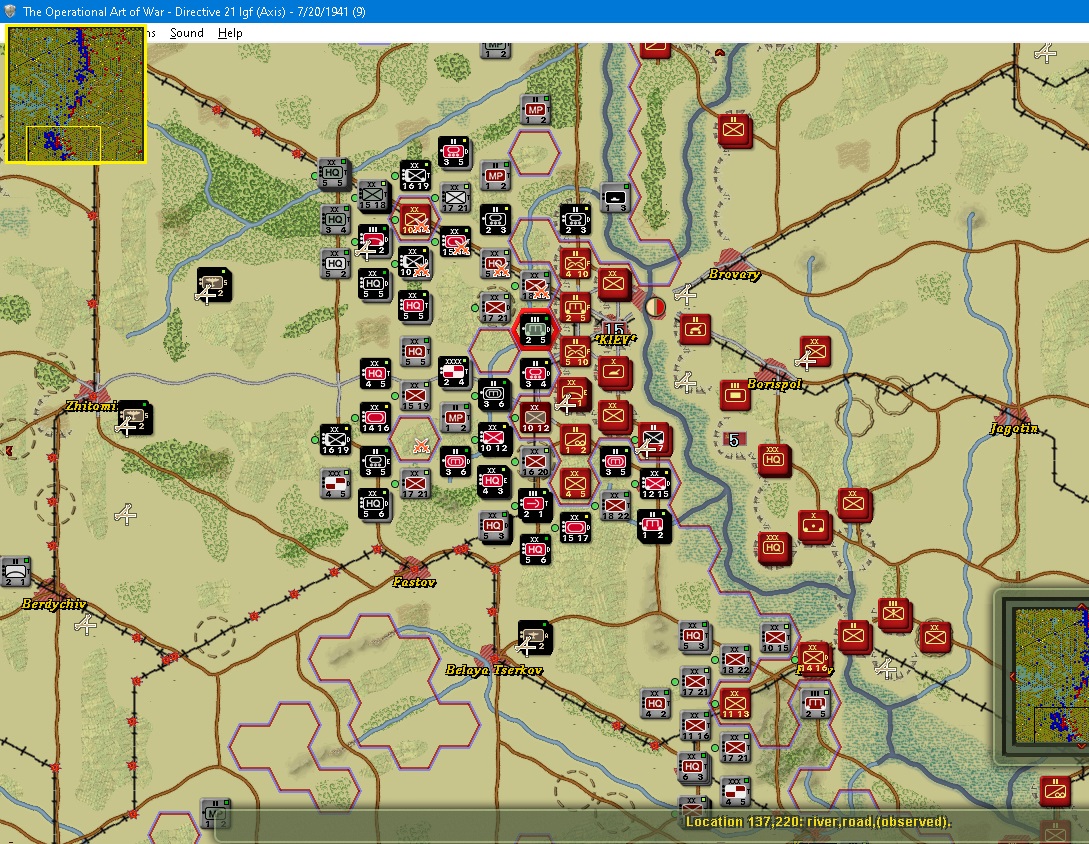Screen dimensions: 1089x844
Task: Click the red left arrow on the lower-right minimap
Action: (1012, 676)
